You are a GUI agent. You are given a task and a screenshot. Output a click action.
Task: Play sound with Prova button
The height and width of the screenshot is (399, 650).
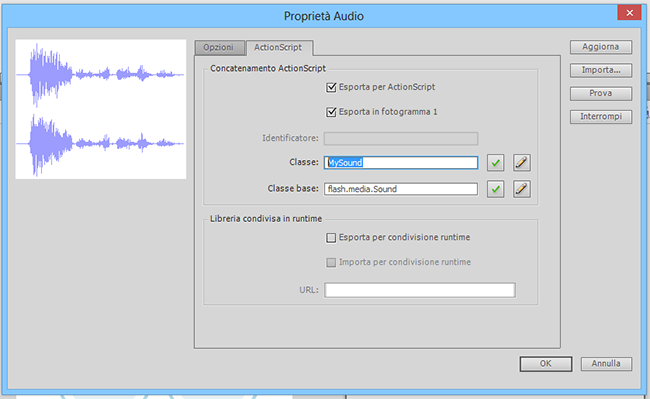601,93
